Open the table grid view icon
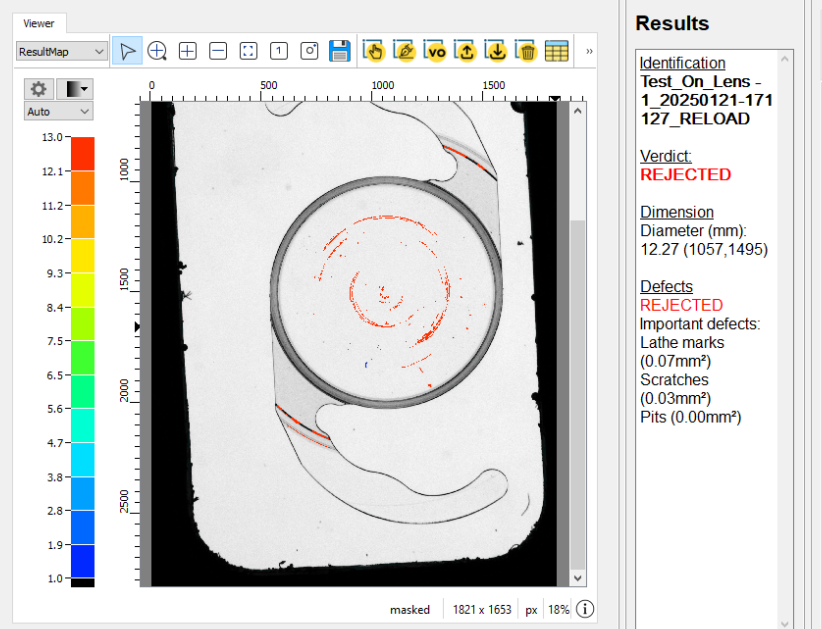This screenshot has height=629, width=822. coord(557,51)
